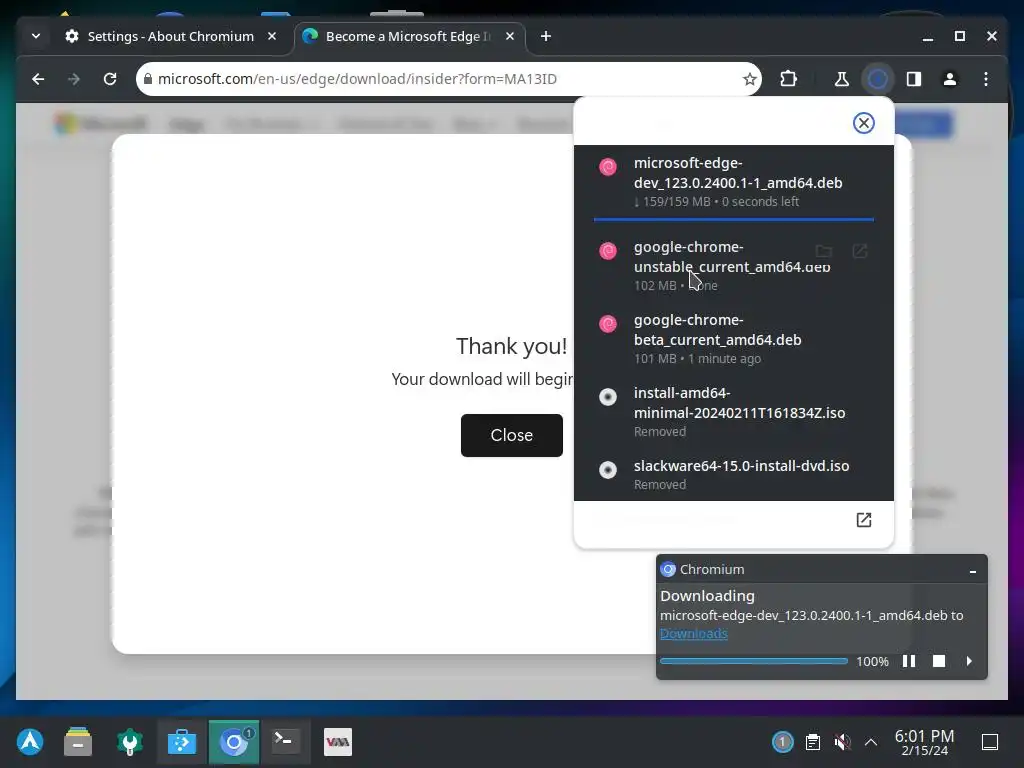
Task: Bookmark this page with the star
Action: (750, 79)
